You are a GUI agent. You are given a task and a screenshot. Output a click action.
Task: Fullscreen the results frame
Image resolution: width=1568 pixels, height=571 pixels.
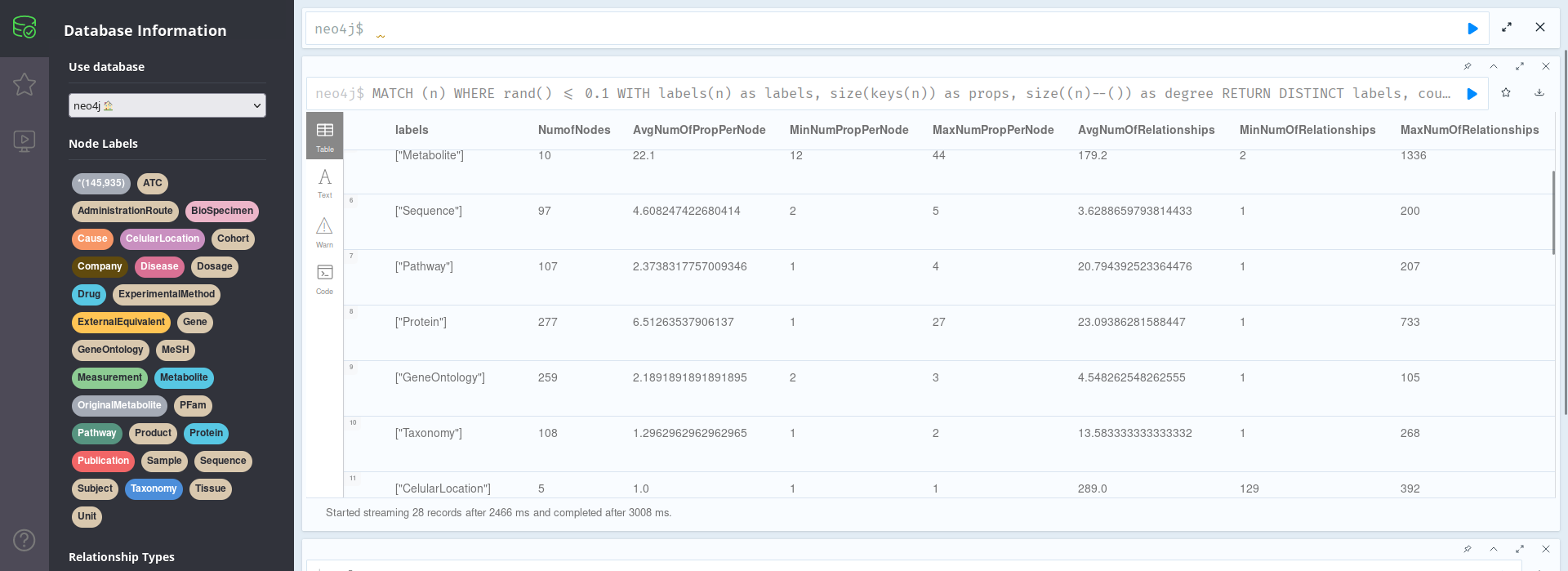(1520, 66)
